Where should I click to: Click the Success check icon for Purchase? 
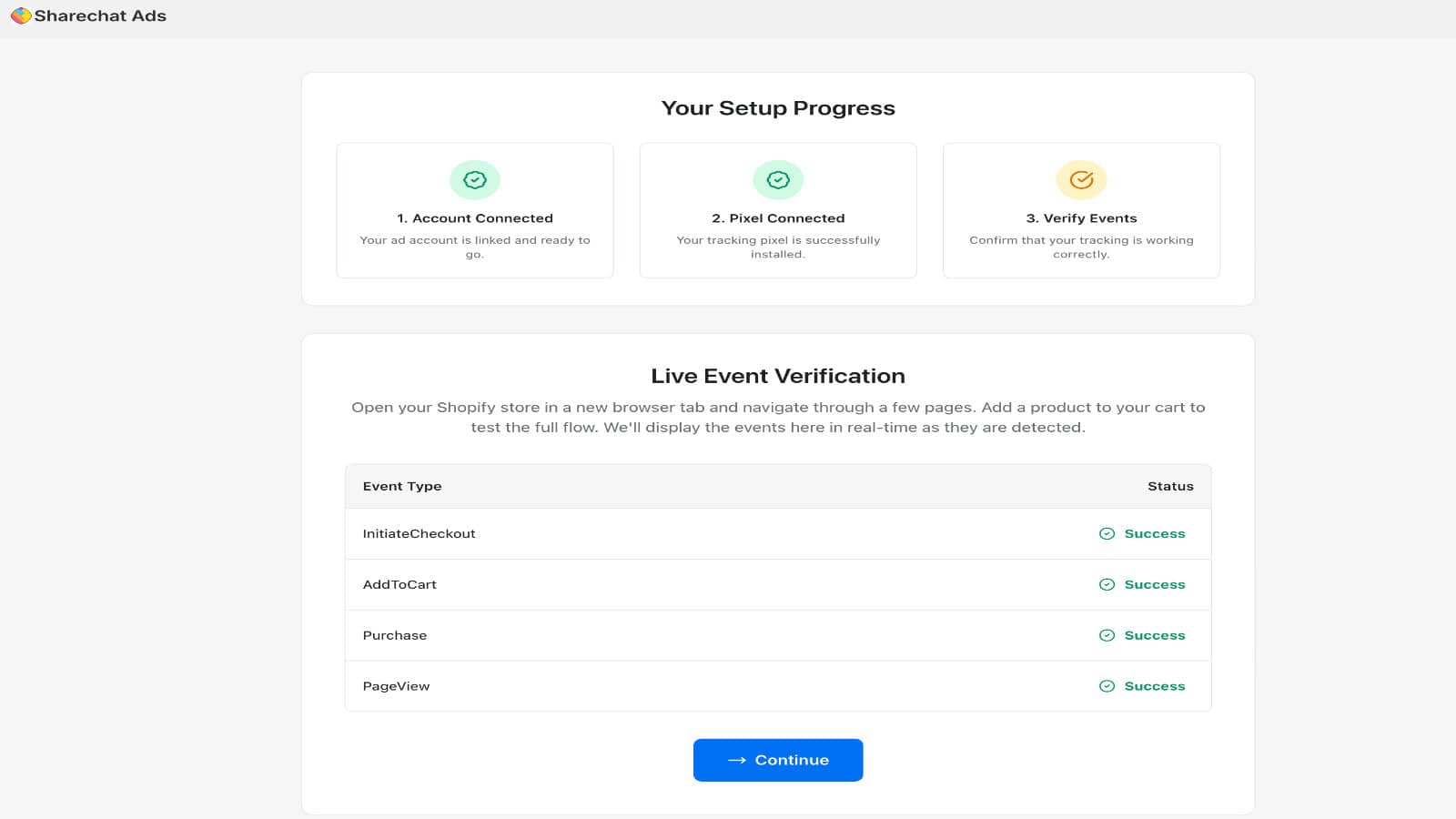tap(1107, 635)
